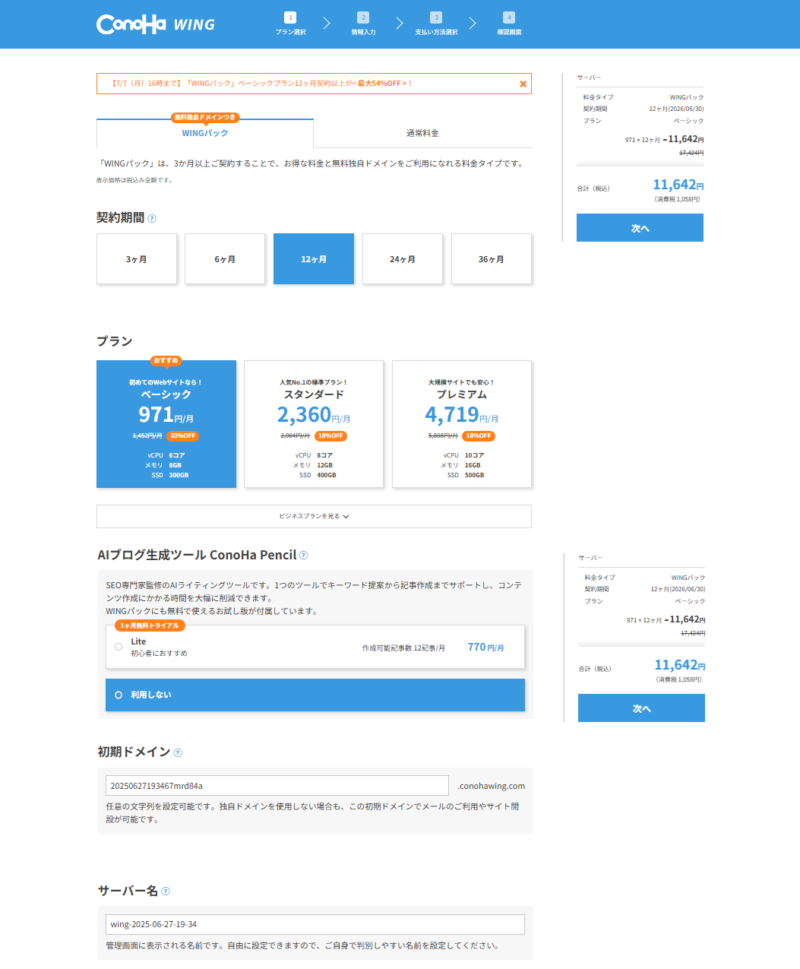Click the 33%OFF badge on ベーシック
The image size is (800, 969).
tap(182, 436)
